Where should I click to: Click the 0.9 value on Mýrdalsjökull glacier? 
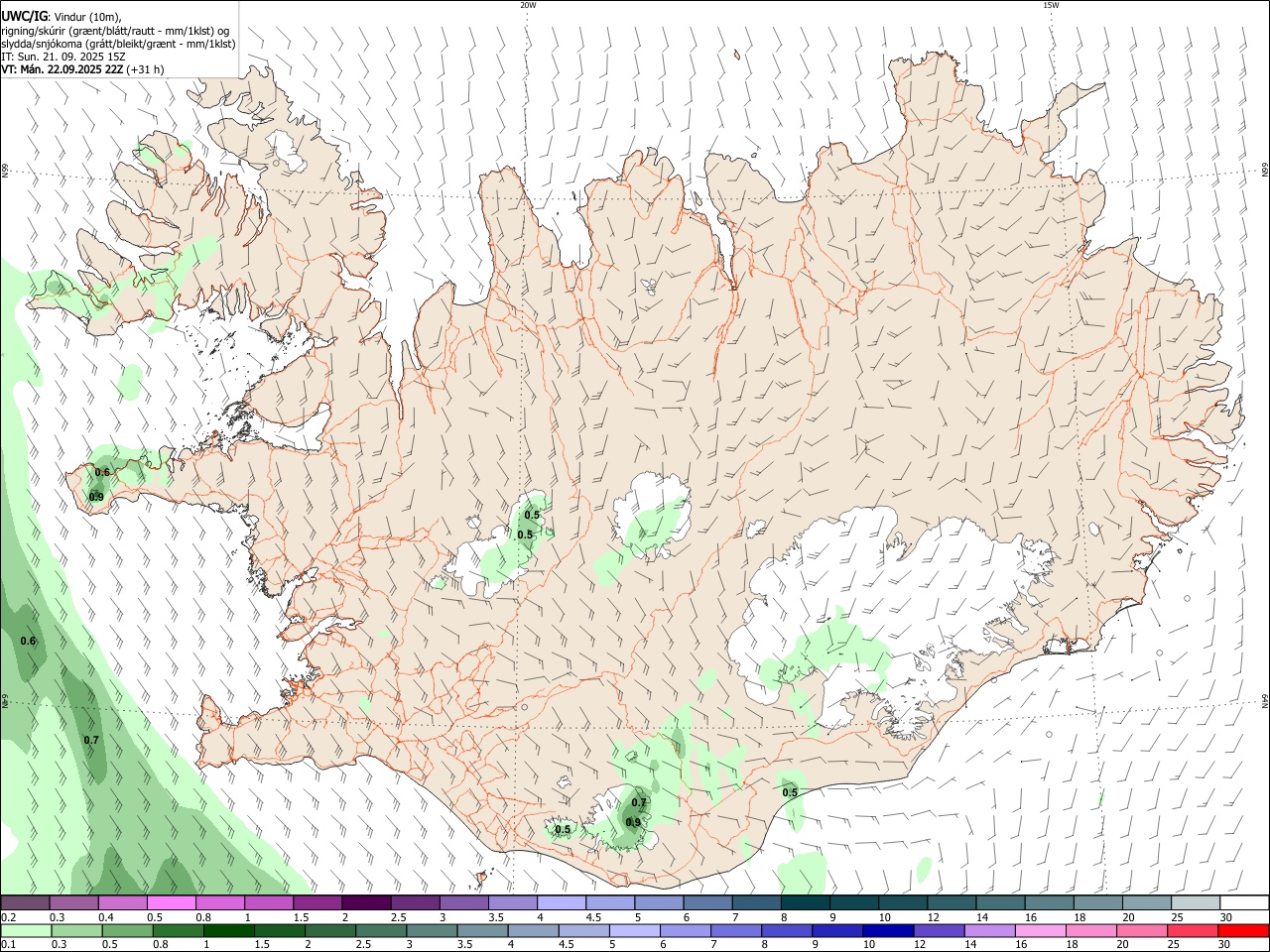633,822
